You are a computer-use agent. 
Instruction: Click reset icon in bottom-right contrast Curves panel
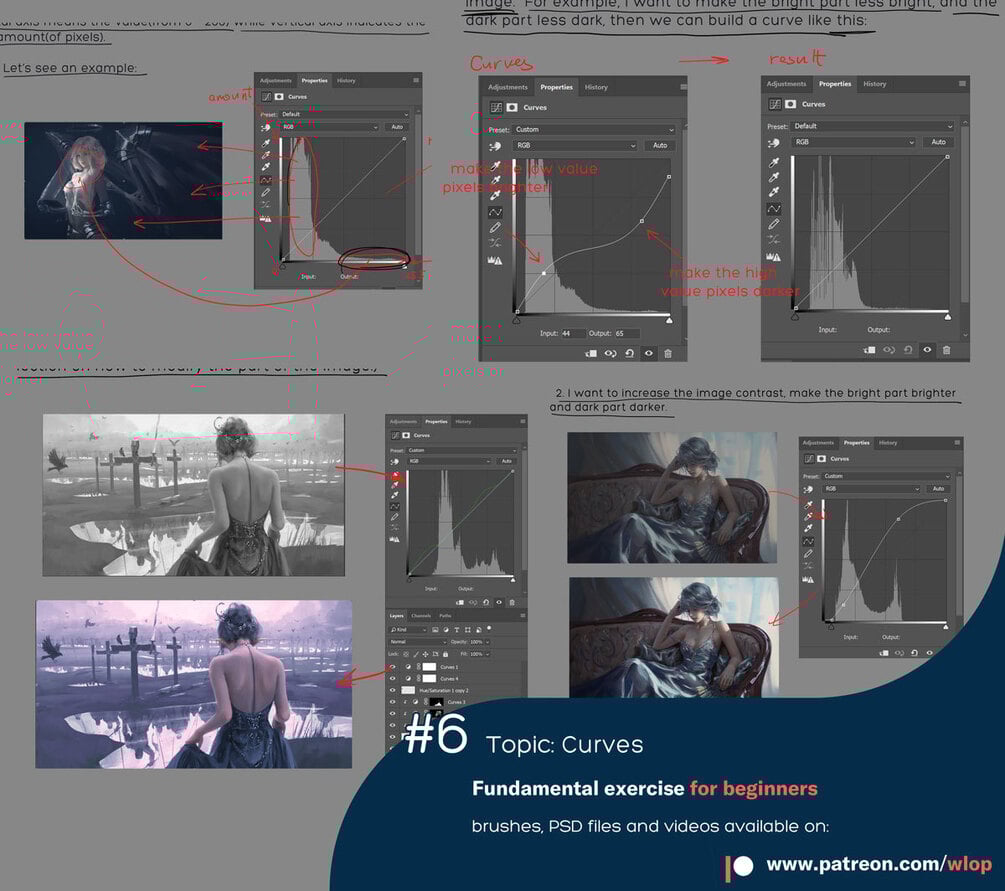[914, 653]
